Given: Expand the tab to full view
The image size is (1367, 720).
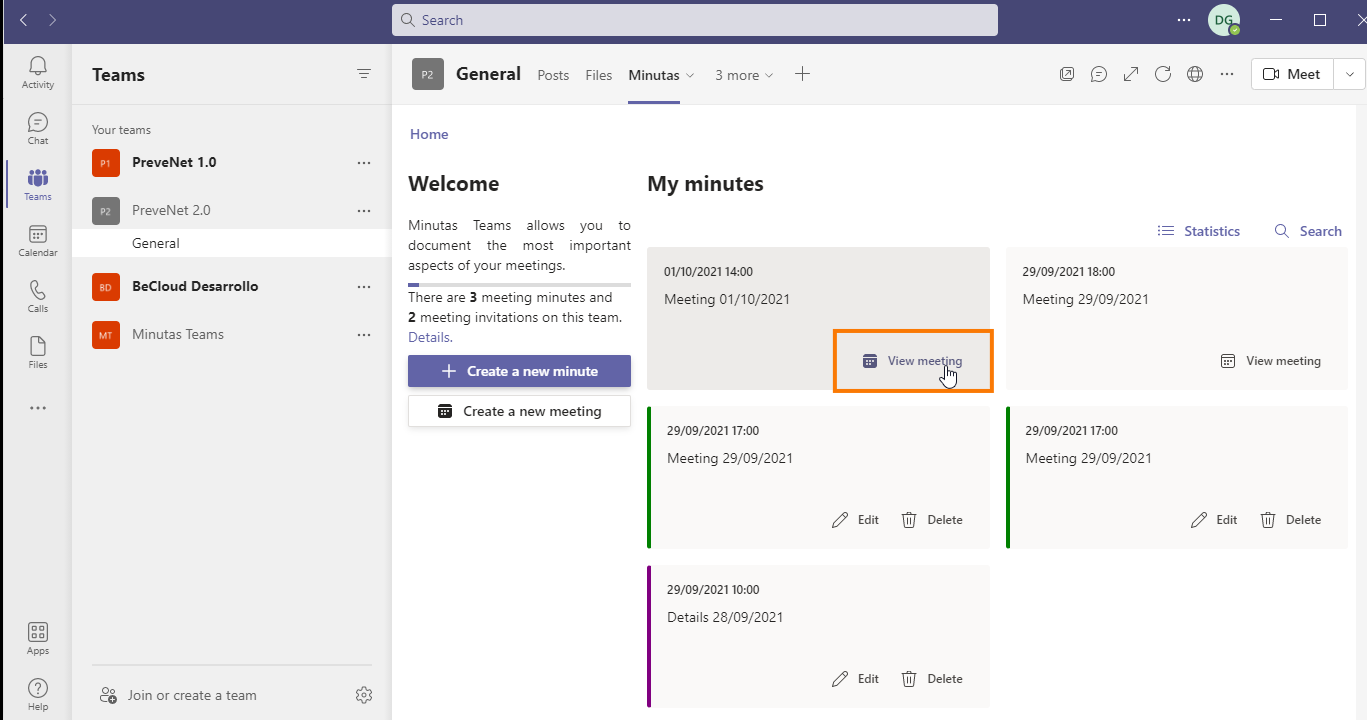Looking at the screenshot, I should pyautogui.click(x=1131, y=74).
